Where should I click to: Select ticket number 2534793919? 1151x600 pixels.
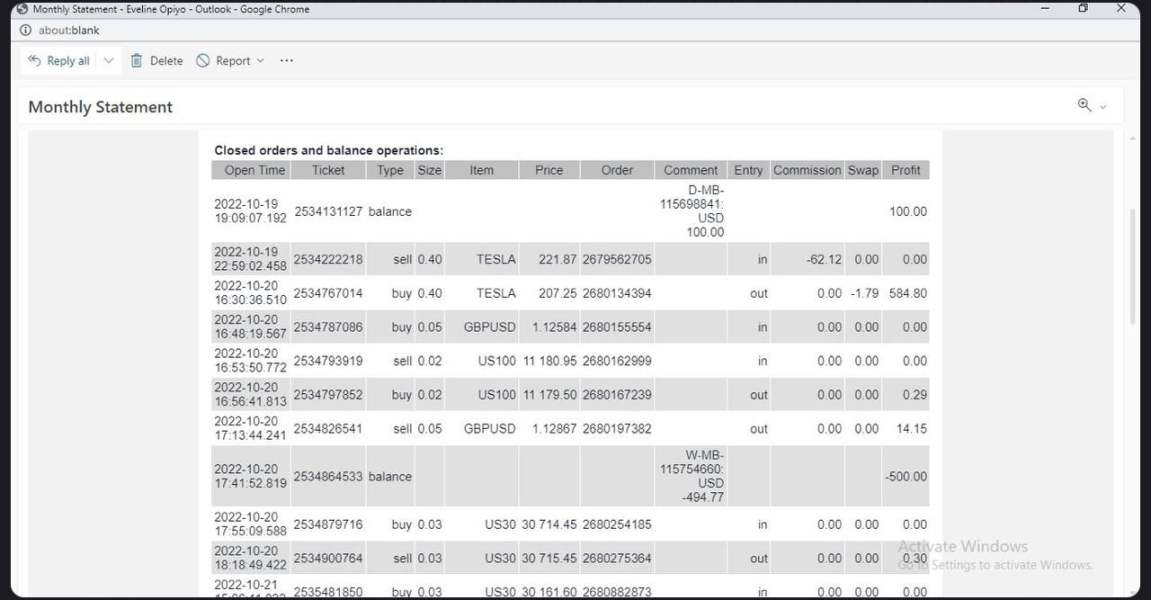pyautogui.click(x=328, y=361)
